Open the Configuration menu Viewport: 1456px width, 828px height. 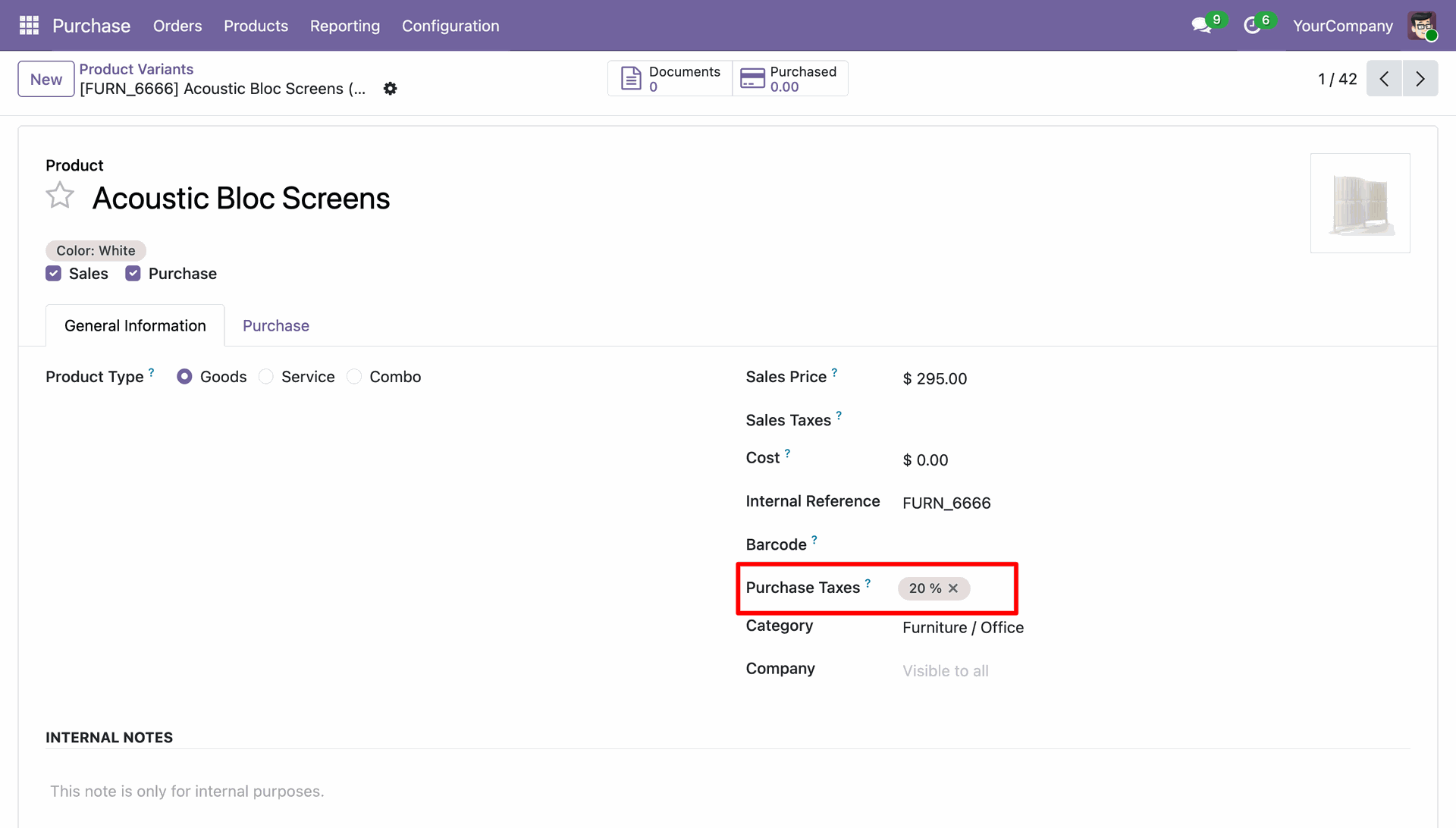[450, 26]
